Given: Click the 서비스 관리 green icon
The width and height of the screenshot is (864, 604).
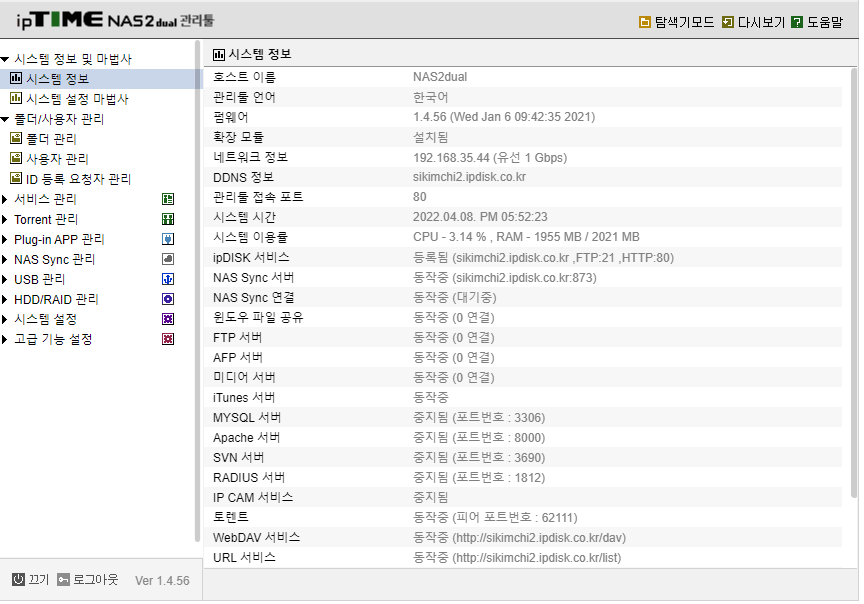Looking at the screenshot, I should pos(168,199).
